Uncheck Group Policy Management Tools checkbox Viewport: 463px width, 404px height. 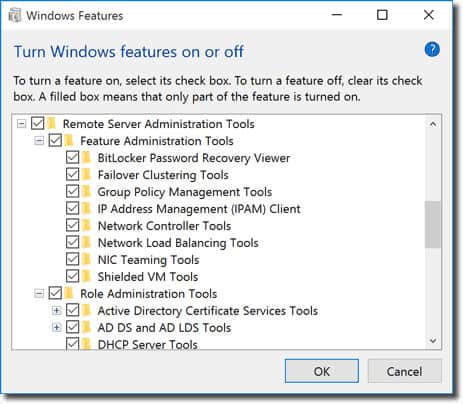coord(72,192)
